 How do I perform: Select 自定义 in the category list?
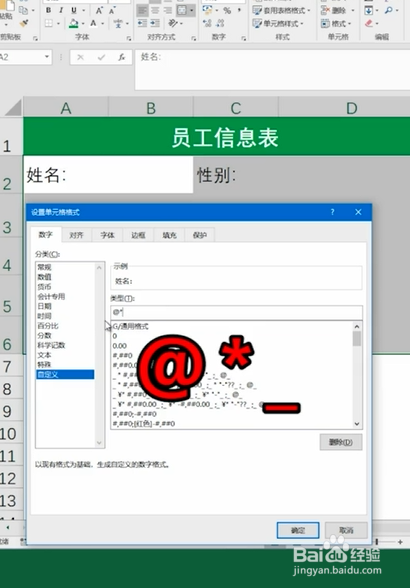click(x=65, y=374)
